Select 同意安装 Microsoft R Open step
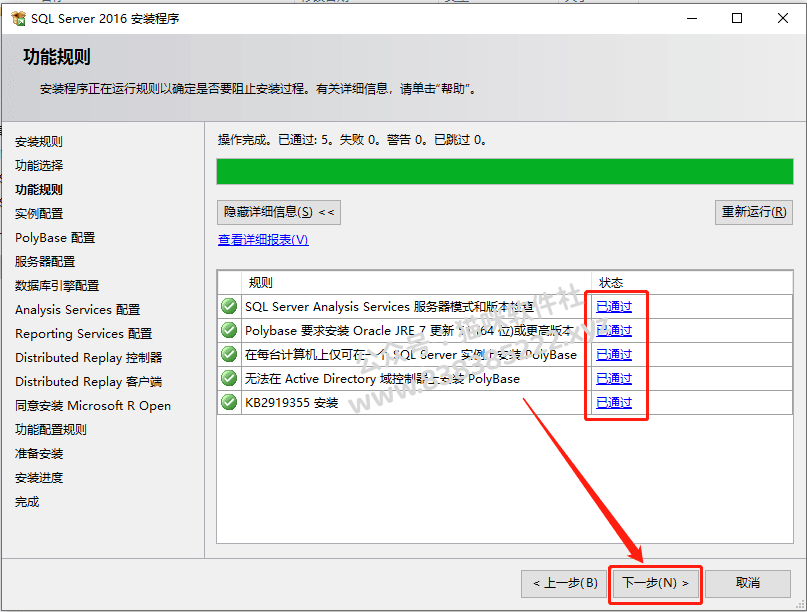 (x=93, y=406)
